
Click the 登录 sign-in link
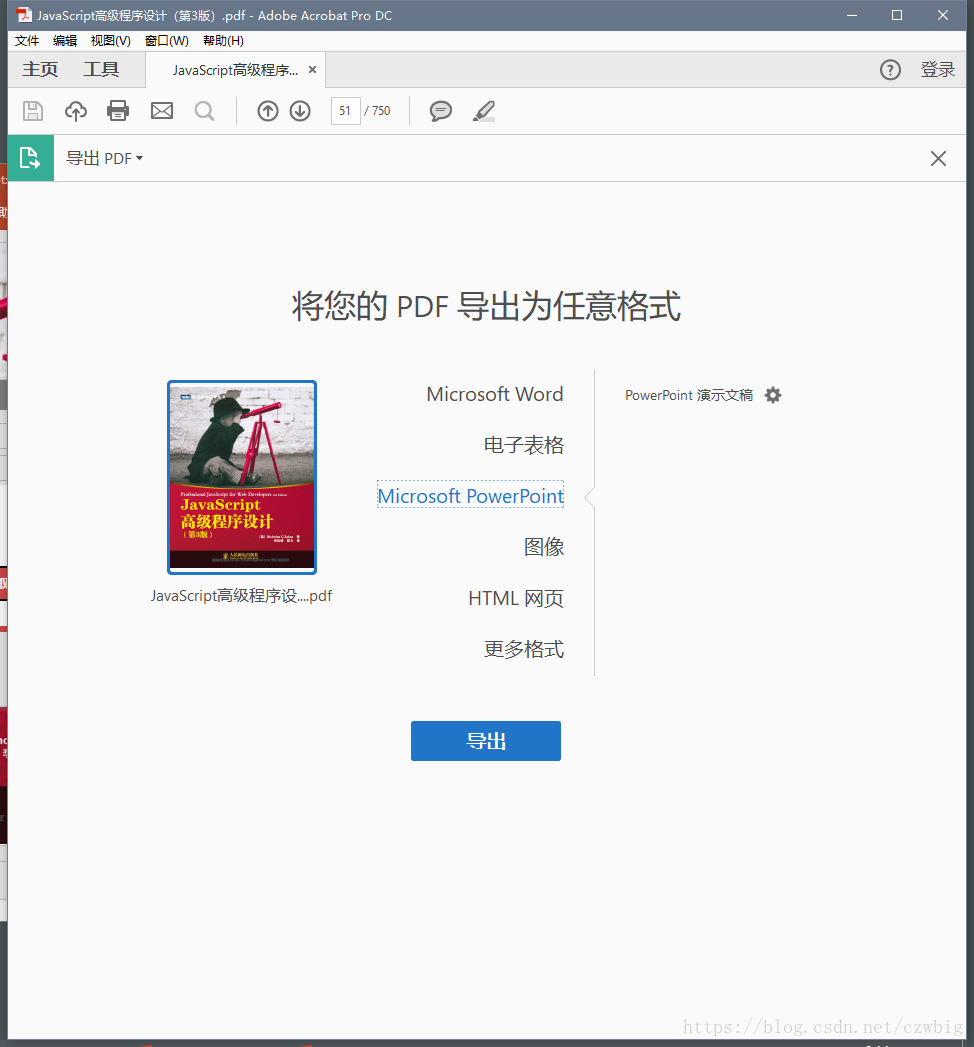pos(938,69)
